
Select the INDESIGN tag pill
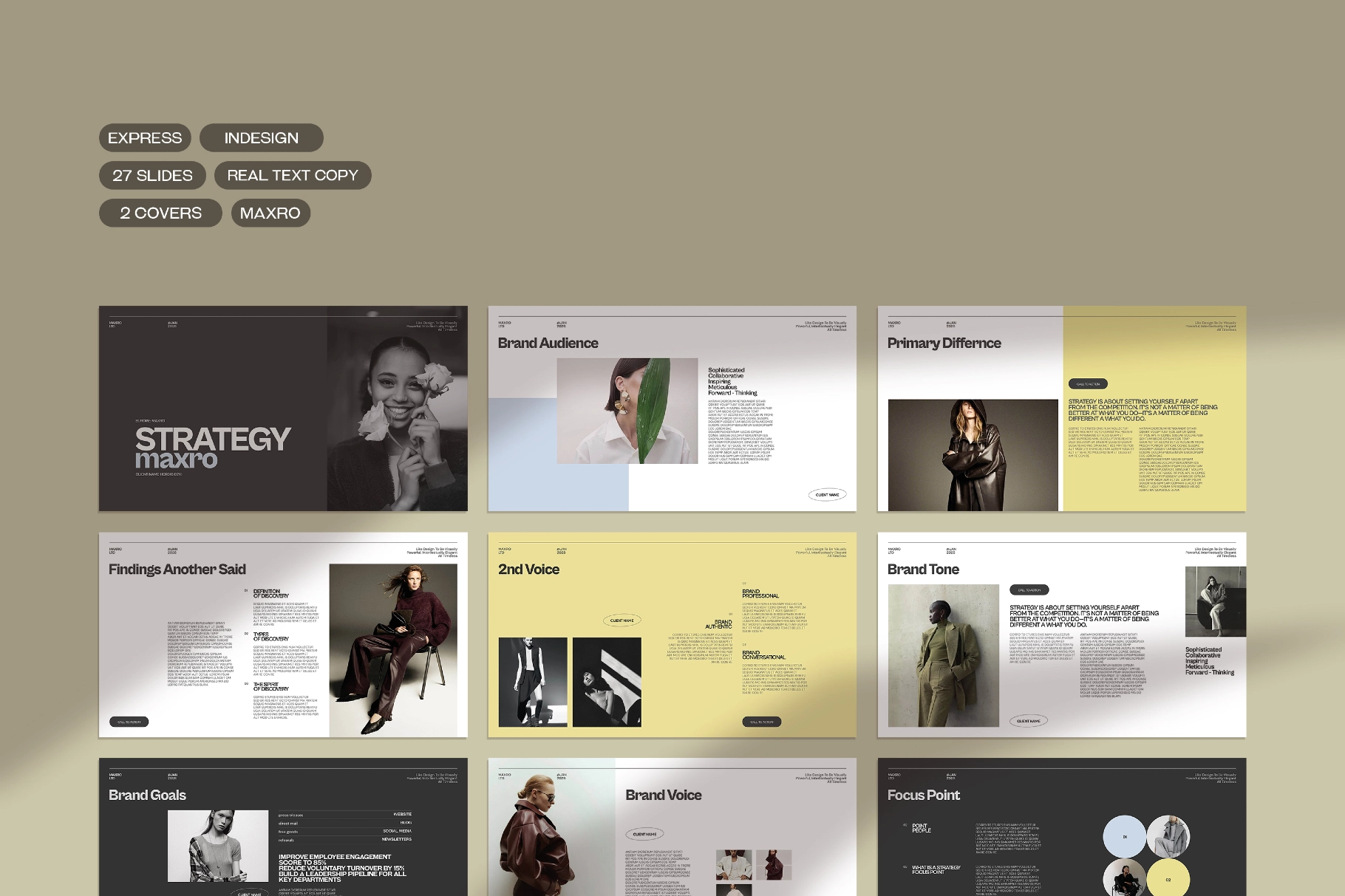[261, 137]
